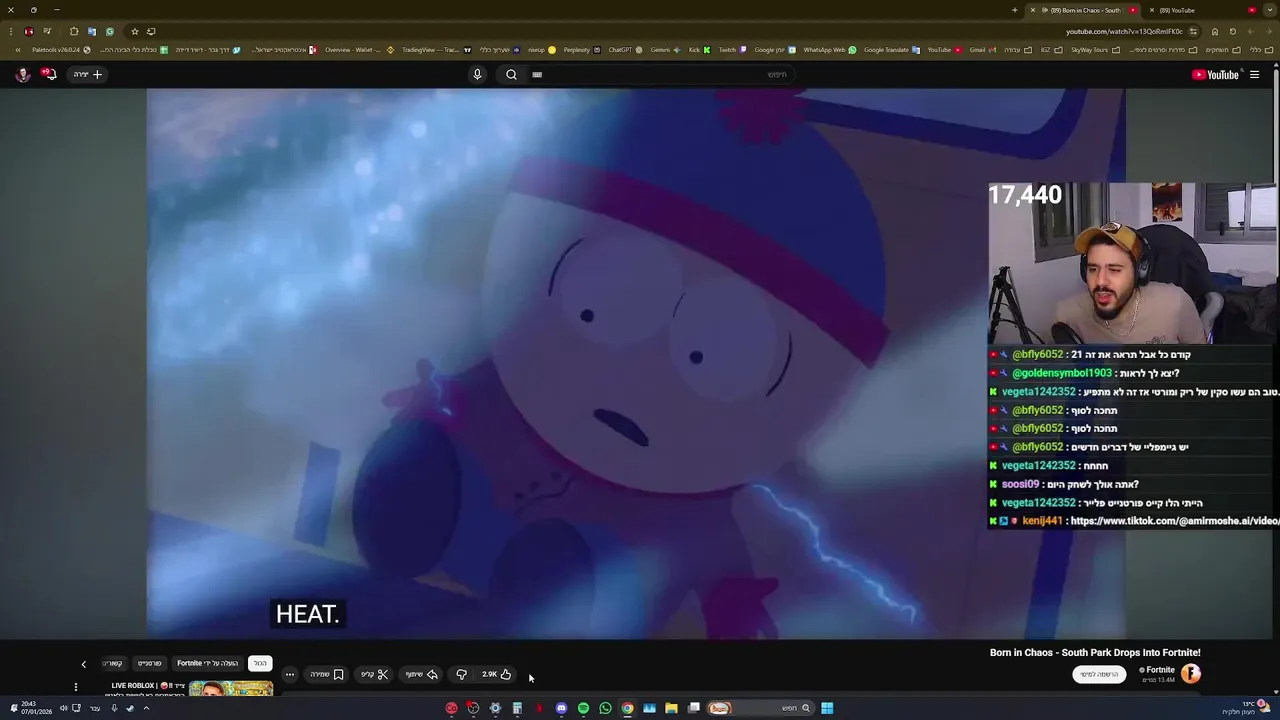The image size is (1280, 720).
Task: Show more filter chips with the chevron arrow
Action: (x=84, y=664)
